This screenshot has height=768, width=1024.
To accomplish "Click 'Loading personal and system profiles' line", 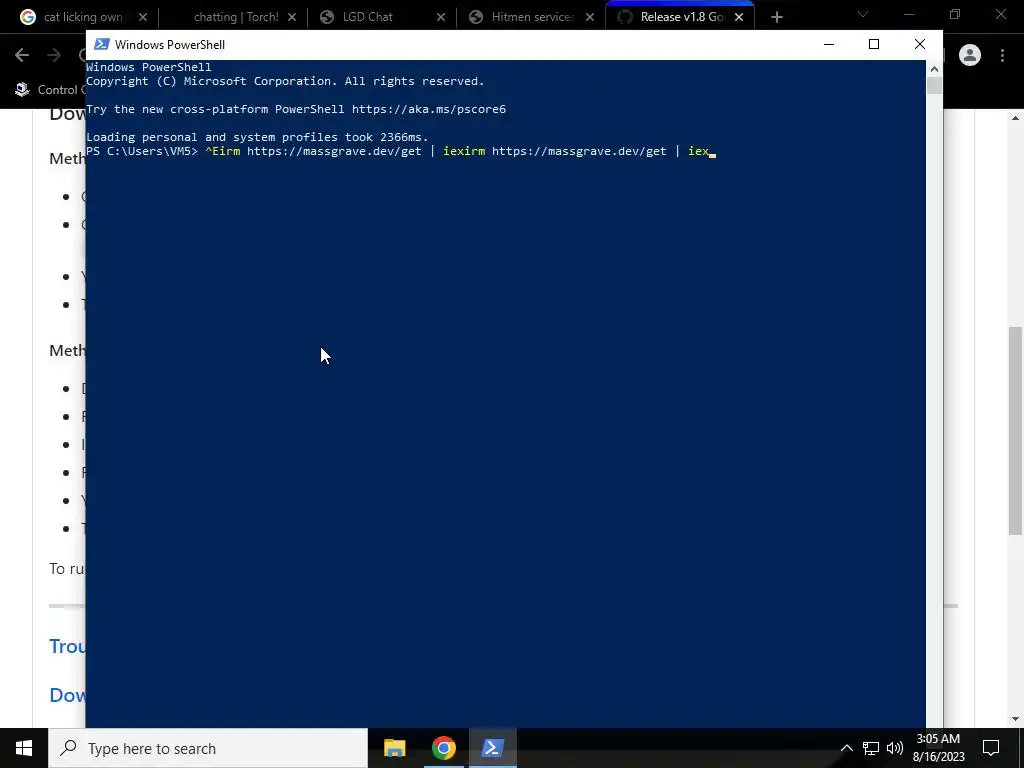I will pos(257,137).
